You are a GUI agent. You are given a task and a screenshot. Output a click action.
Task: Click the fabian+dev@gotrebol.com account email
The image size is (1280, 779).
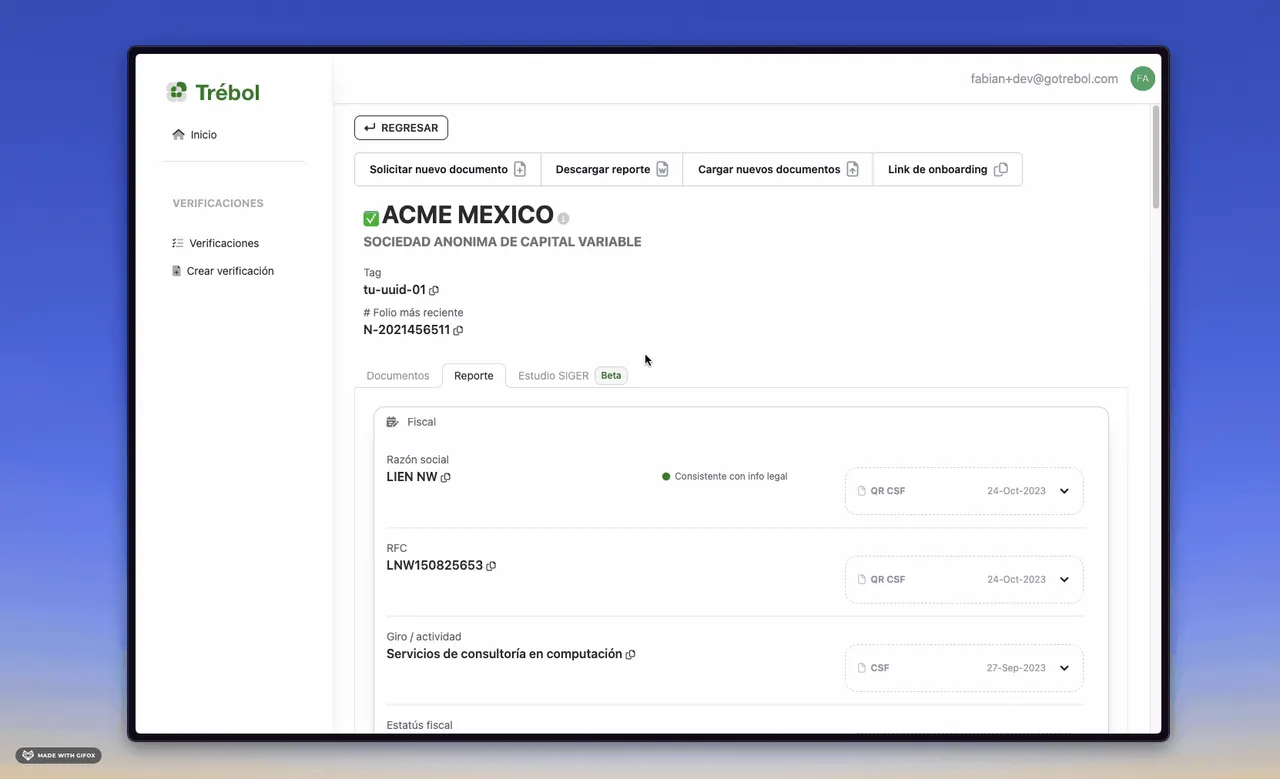[x=1044, y=79]
